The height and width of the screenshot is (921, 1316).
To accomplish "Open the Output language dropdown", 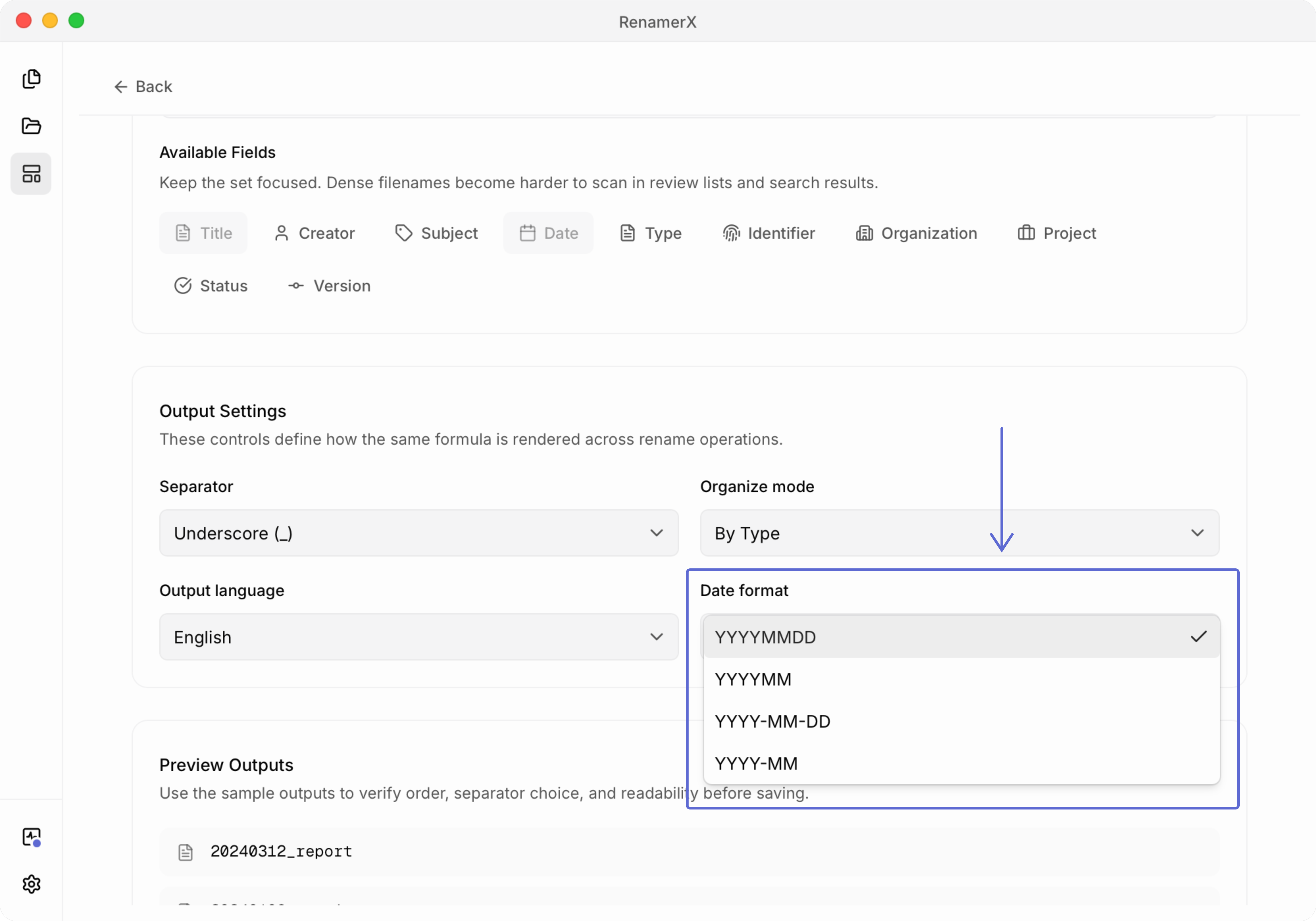I will click(419, 637).
